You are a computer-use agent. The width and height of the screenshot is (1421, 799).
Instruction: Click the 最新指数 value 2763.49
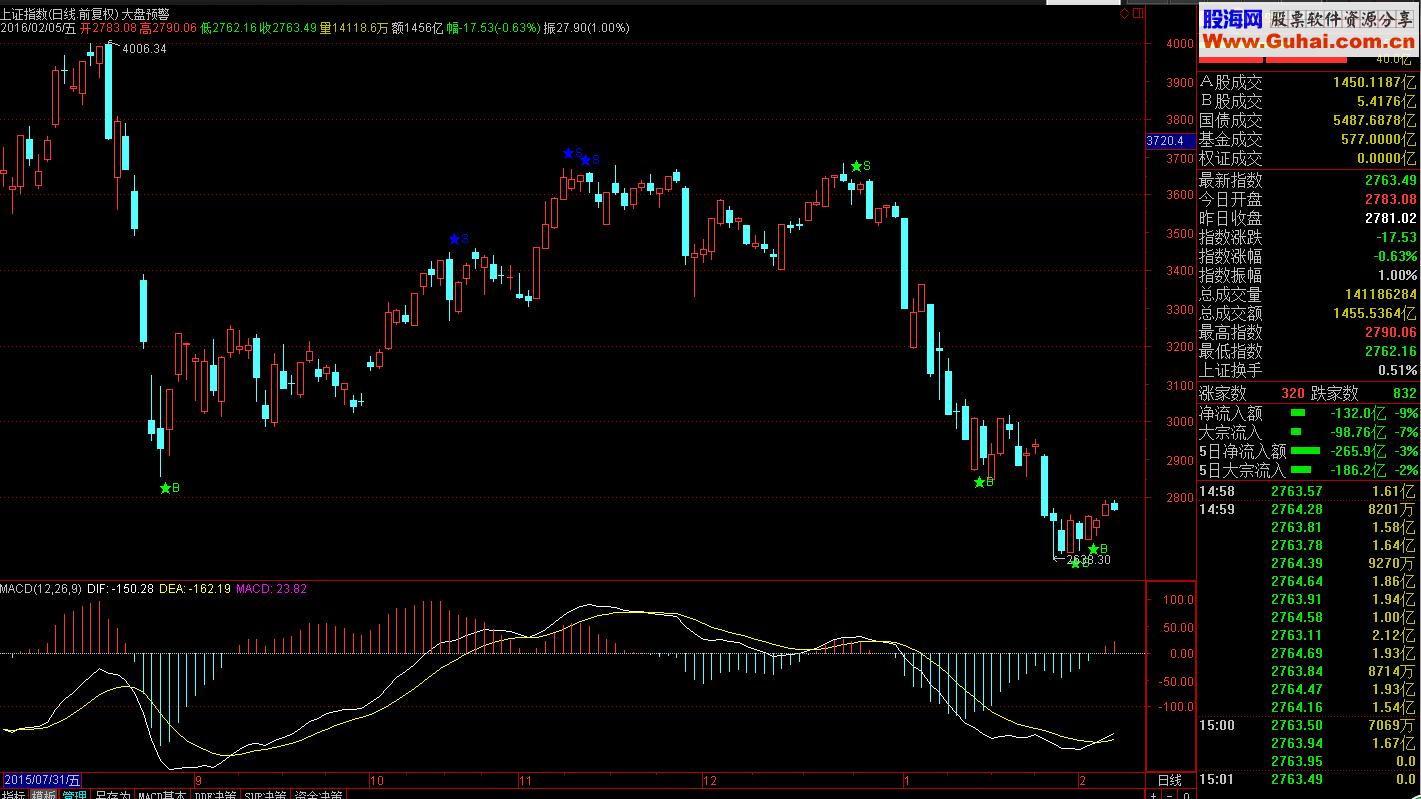coord(1391,181)
